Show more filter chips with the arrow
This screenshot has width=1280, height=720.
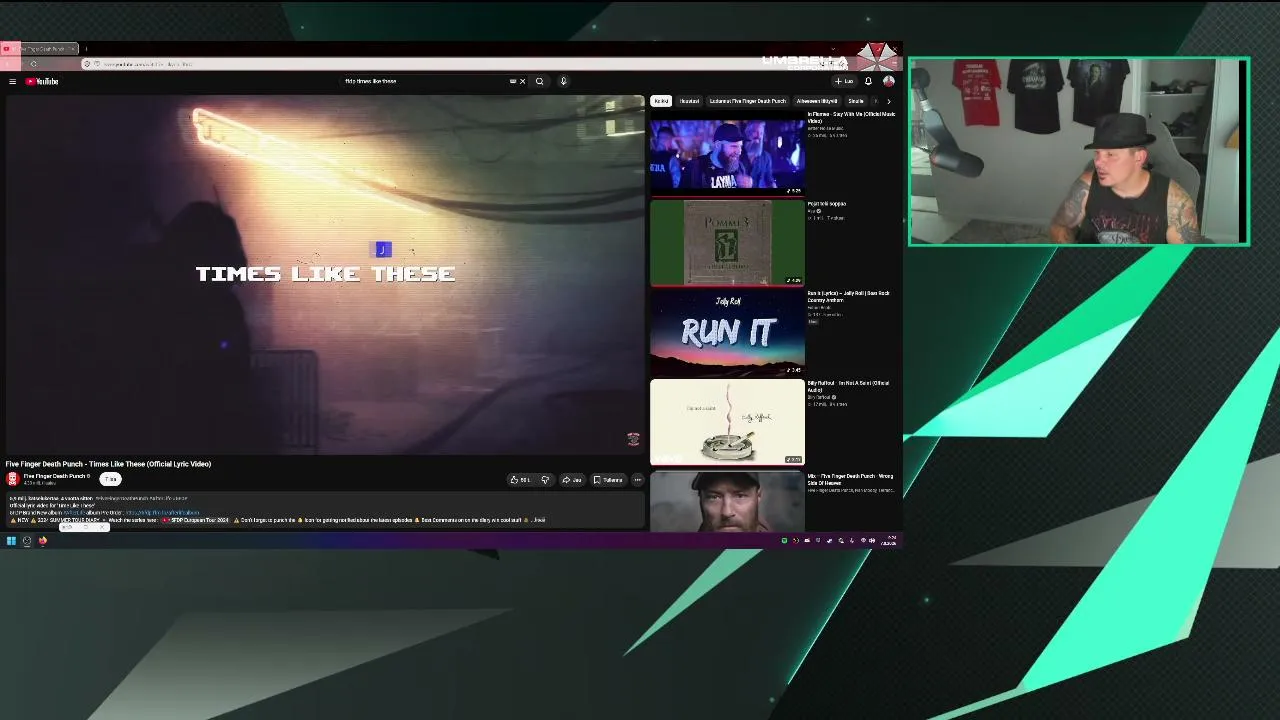click(x=888, y=101)
